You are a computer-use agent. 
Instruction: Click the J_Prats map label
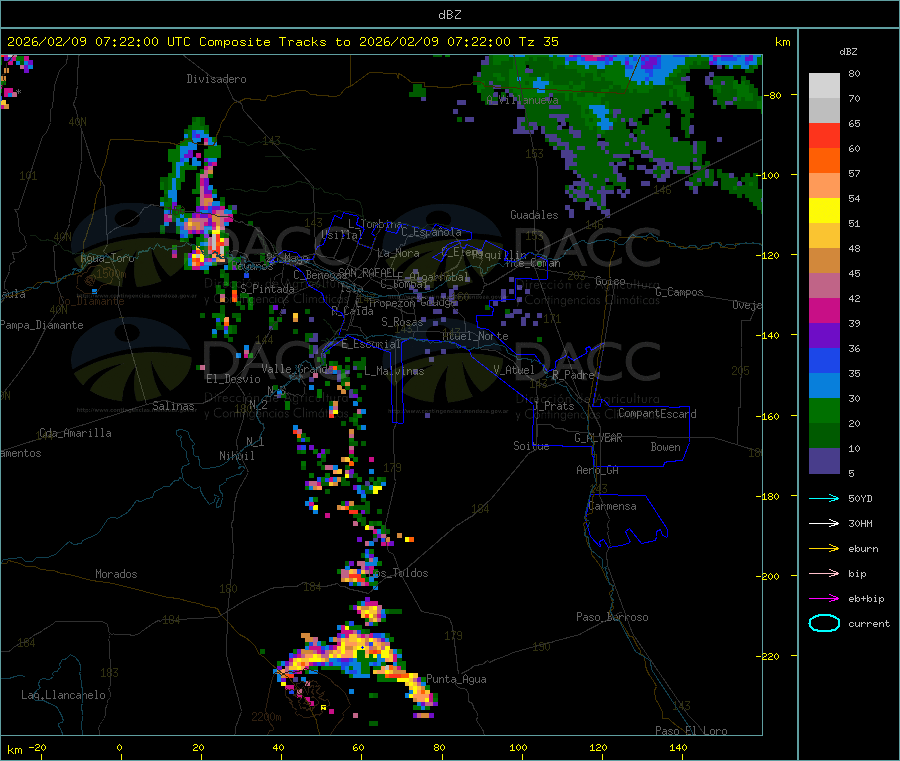[554, 406]
